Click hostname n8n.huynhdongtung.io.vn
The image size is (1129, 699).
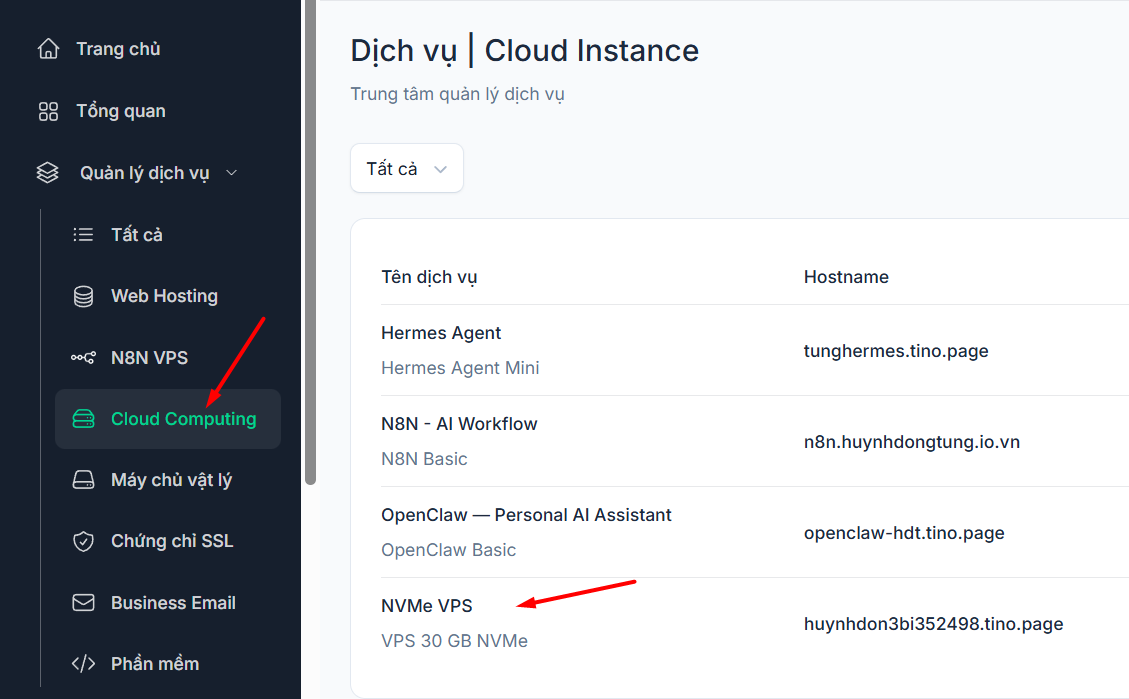pyautogui.click(x=912, y=442)
